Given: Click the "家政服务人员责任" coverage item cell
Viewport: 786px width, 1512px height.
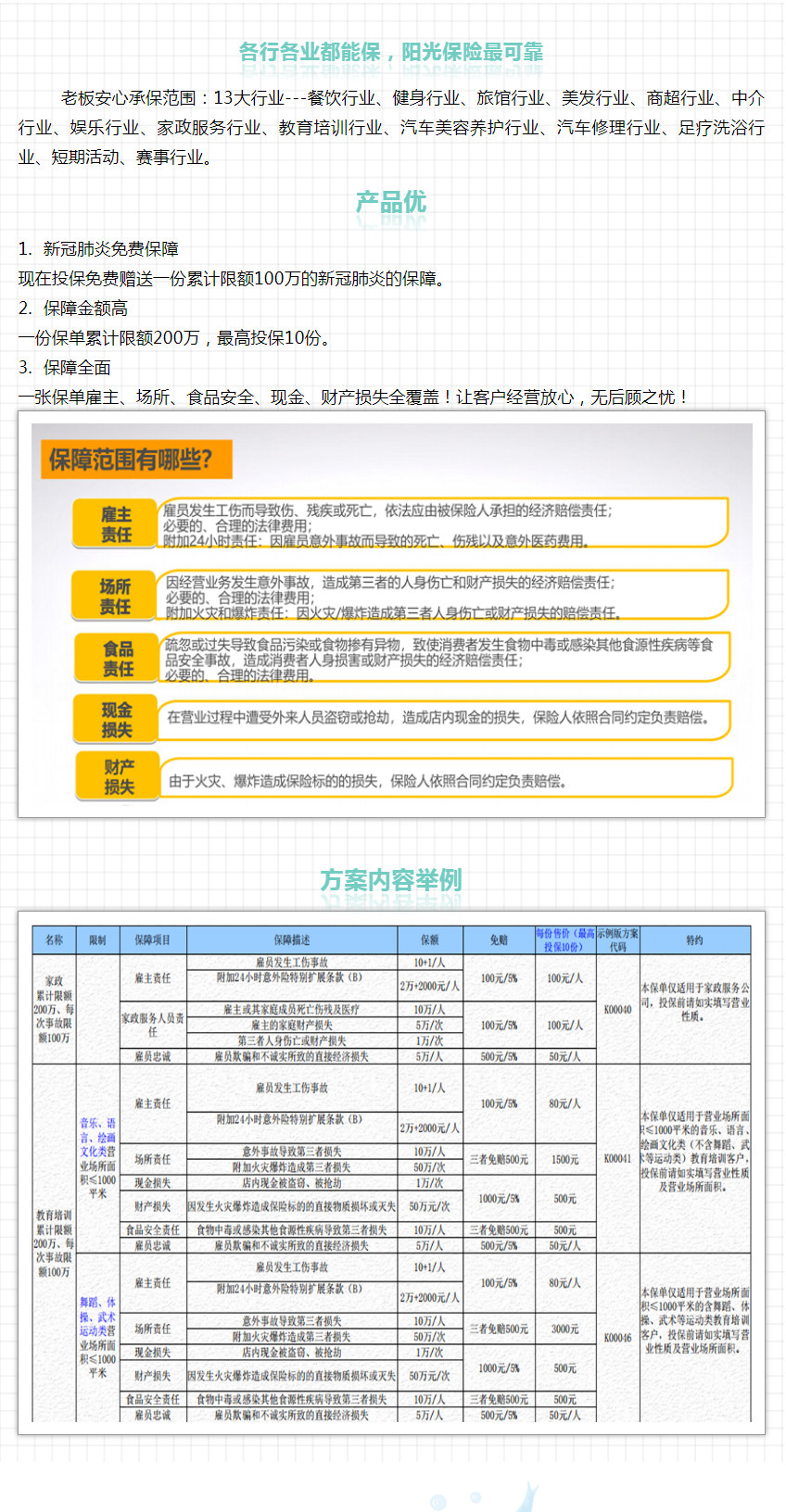Looking at the screenshot, I should pos(153,1025).
